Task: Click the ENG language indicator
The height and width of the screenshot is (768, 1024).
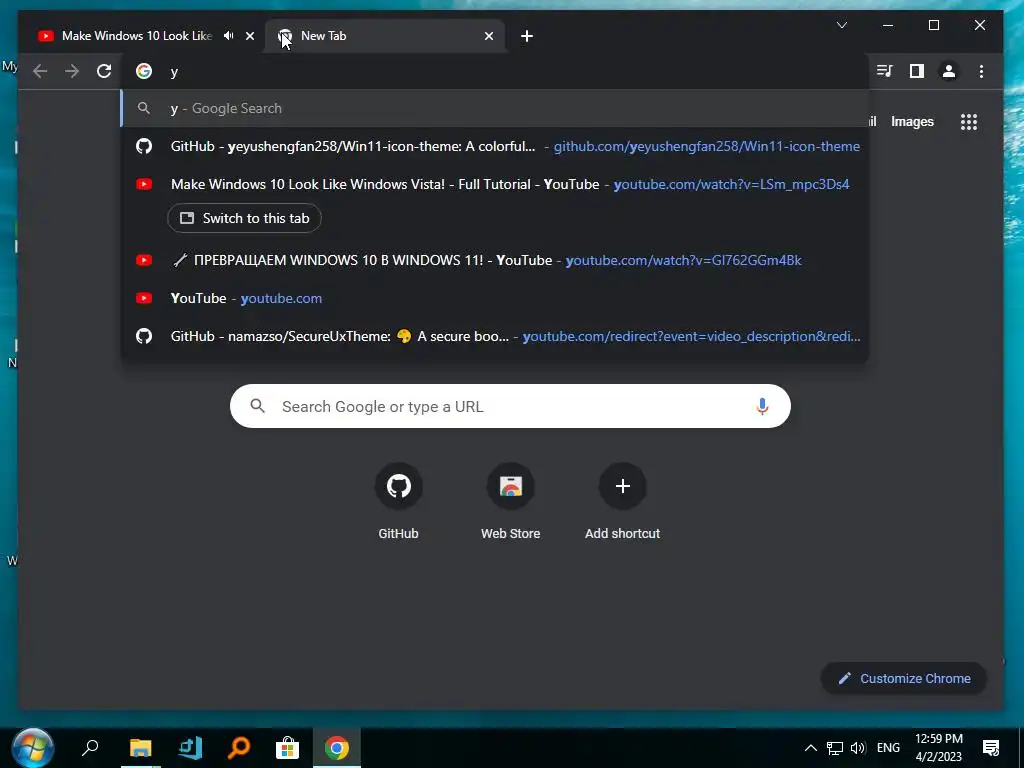Action: pyautogui.click(x=888, y=748)
